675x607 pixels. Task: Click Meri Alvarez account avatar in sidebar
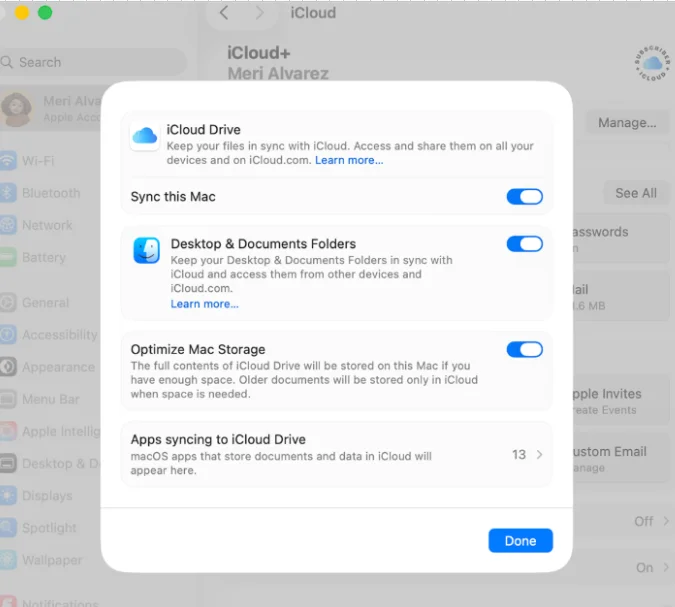pos(16,109)
